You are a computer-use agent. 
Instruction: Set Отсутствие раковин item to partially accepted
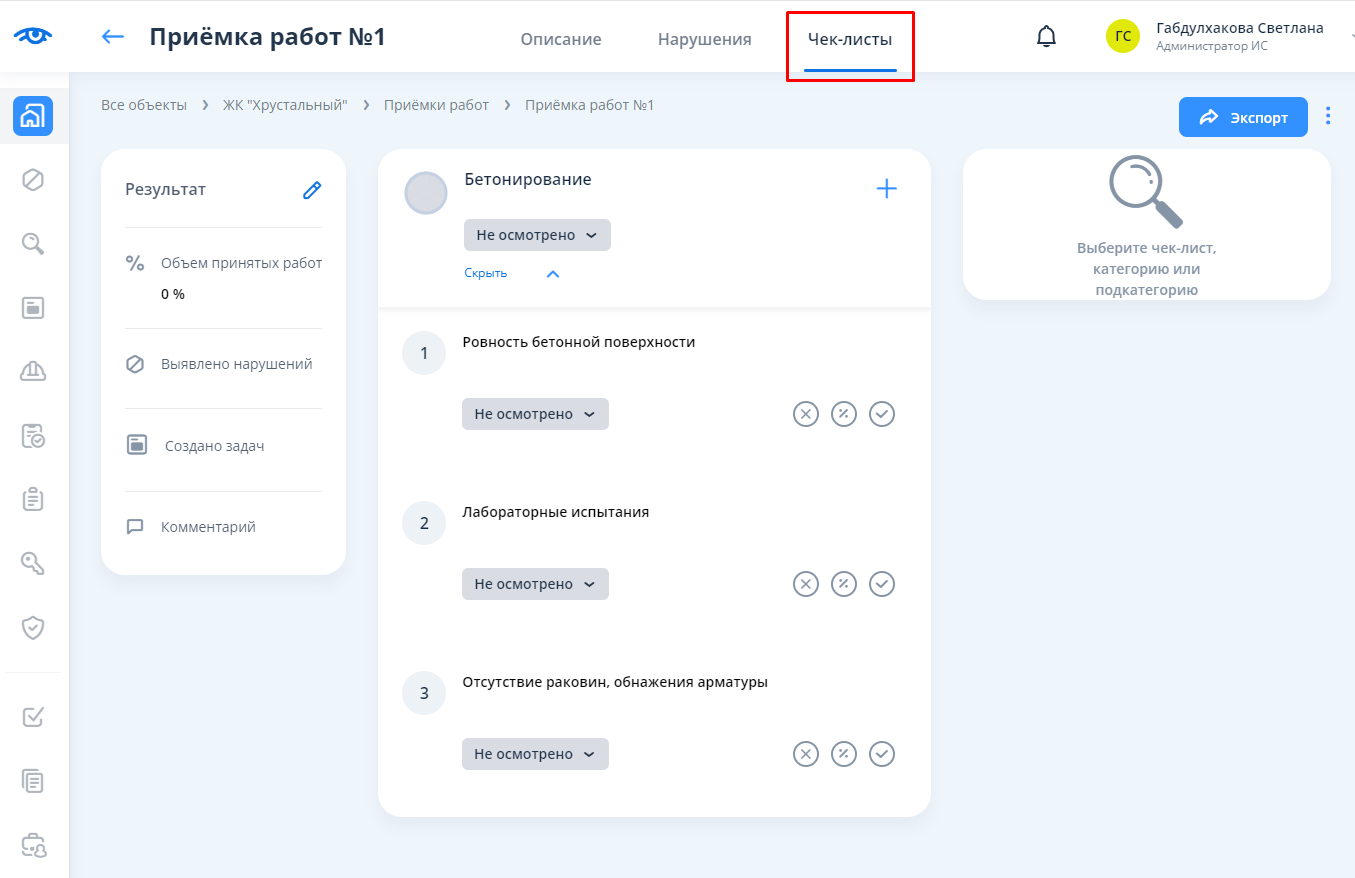pyautogui.click(x=844, y=754)
